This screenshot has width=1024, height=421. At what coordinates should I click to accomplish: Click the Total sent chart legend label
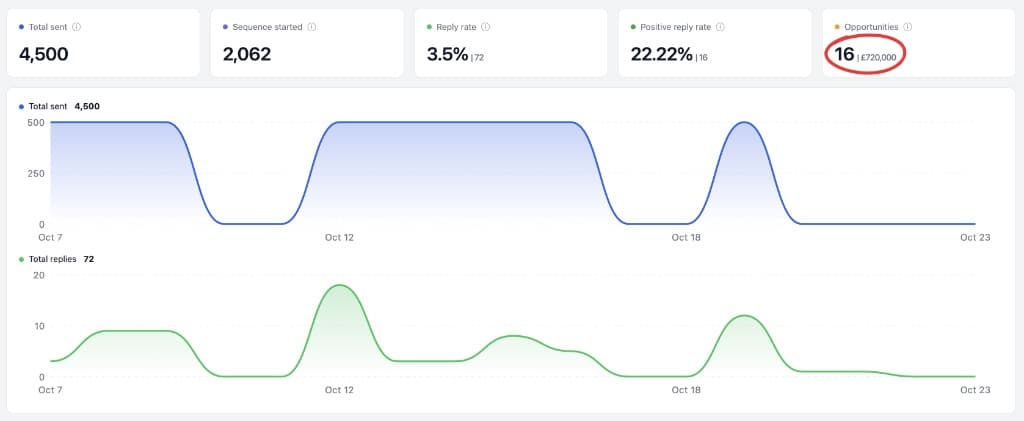click(48, 106)
